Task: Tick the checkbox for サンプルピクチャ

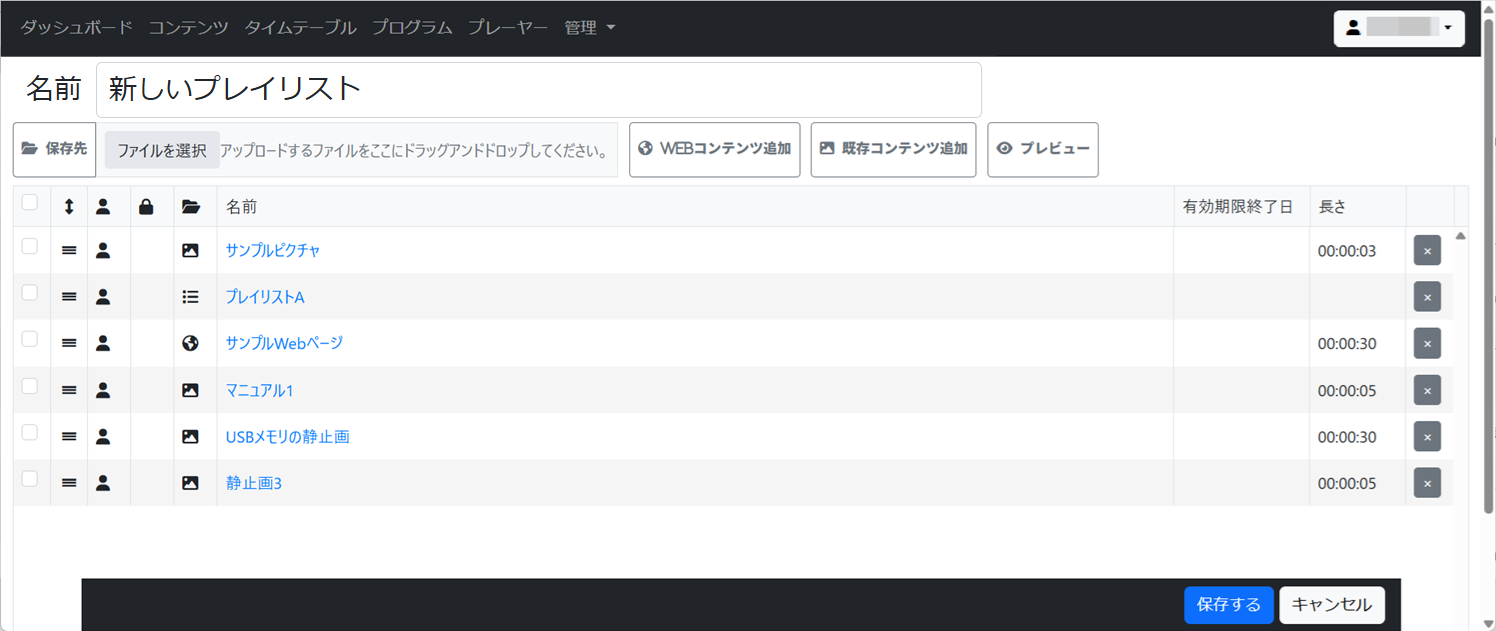Action: (30, 246)
